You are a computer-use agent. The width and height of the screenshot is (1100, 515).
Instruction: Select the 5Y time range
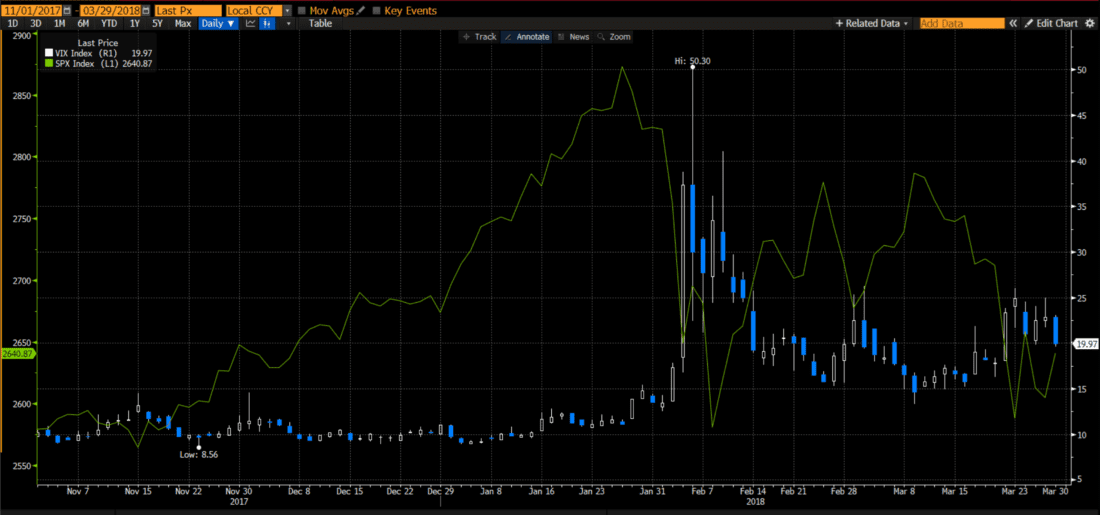(158, 23)
